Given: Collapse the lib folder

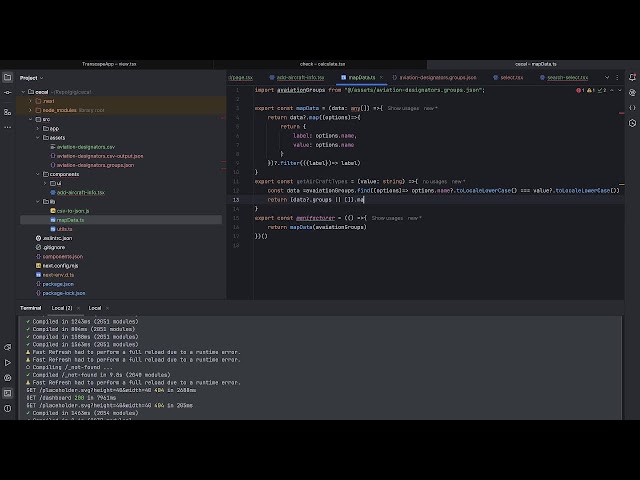Looking at the screenshot, I should (38, 202).
